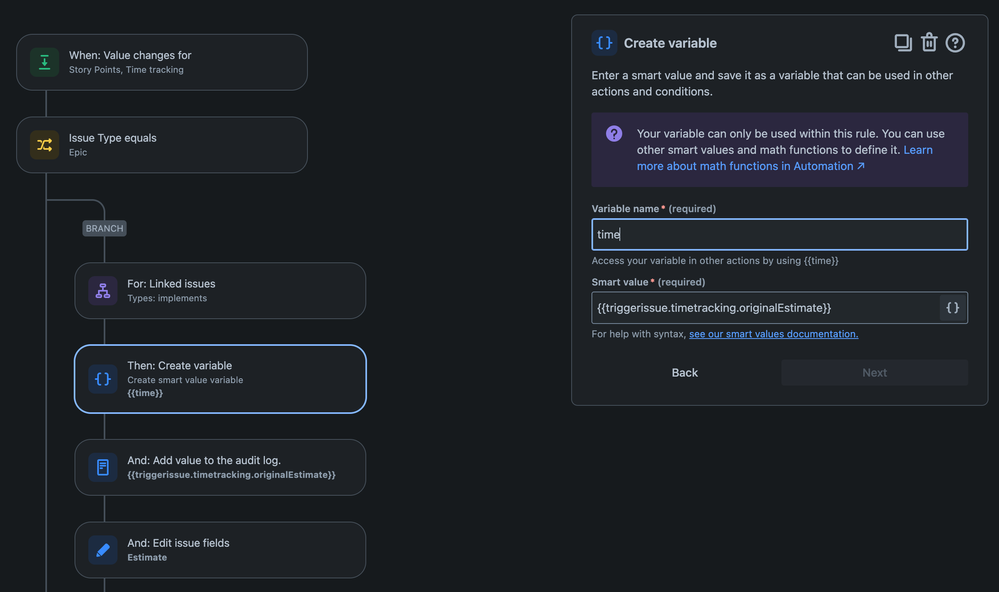Click the audit log document icon
999x592 pixels.
[103, 467]
